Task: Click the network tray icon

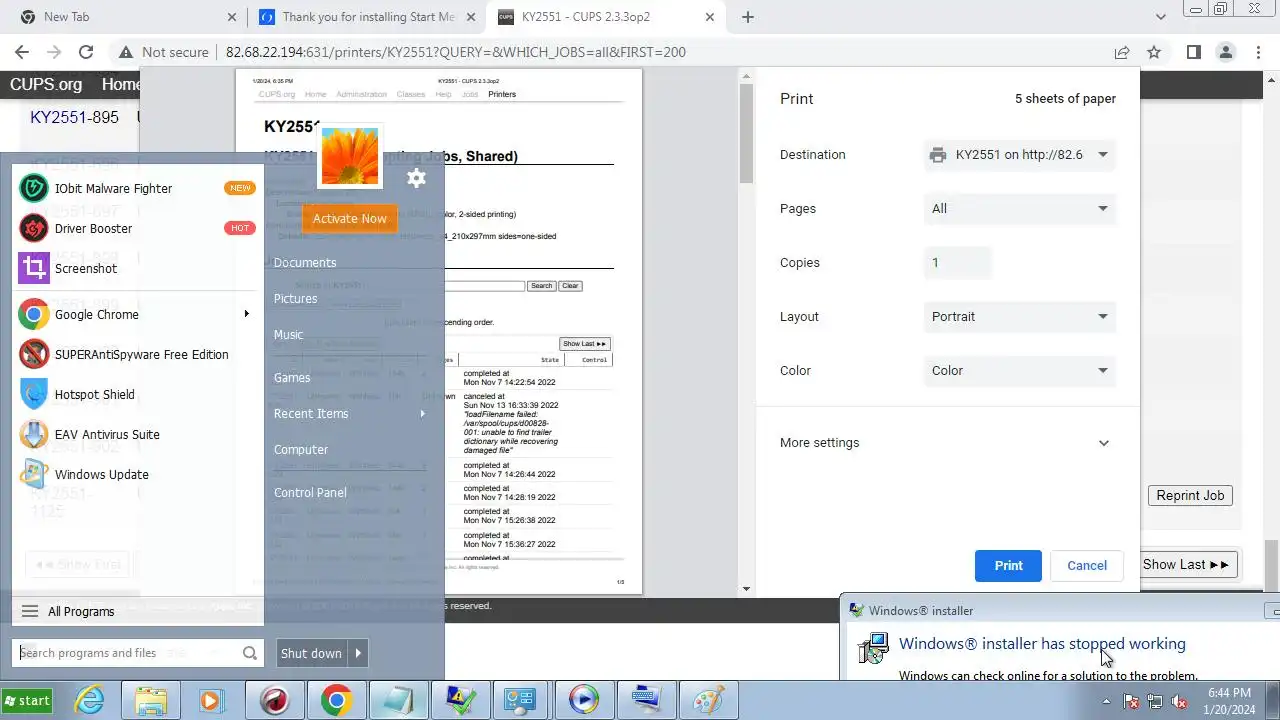Action: 1155,701
